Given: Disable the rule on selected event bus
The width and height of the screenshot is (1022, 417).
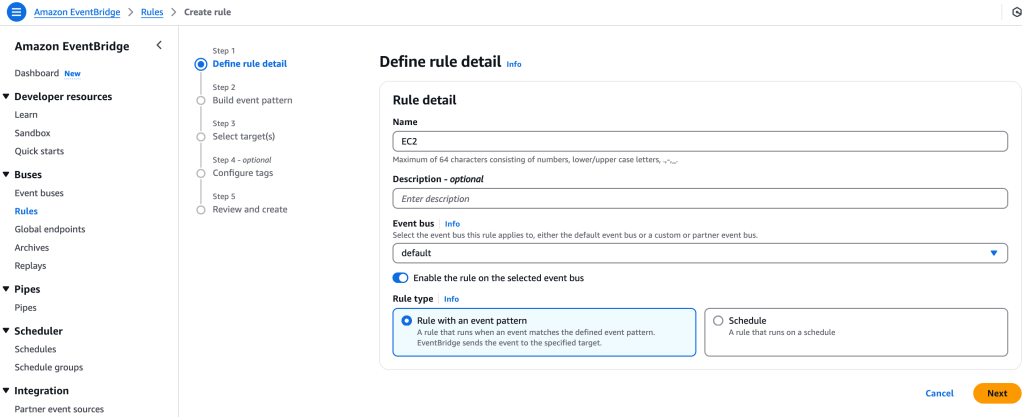Looking at the screenshot, I should [x=401, y=278].
